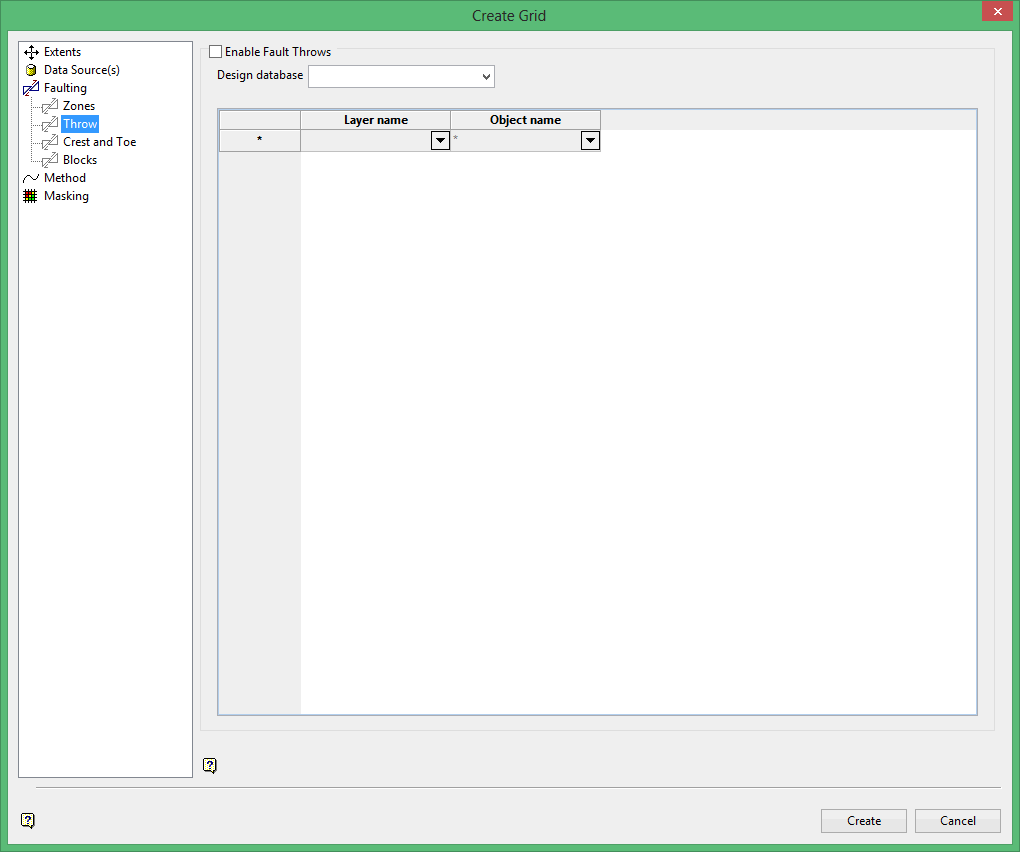Click the Cancel button
The width and height of the screenshot is (1020, 852).
point(958,821)
